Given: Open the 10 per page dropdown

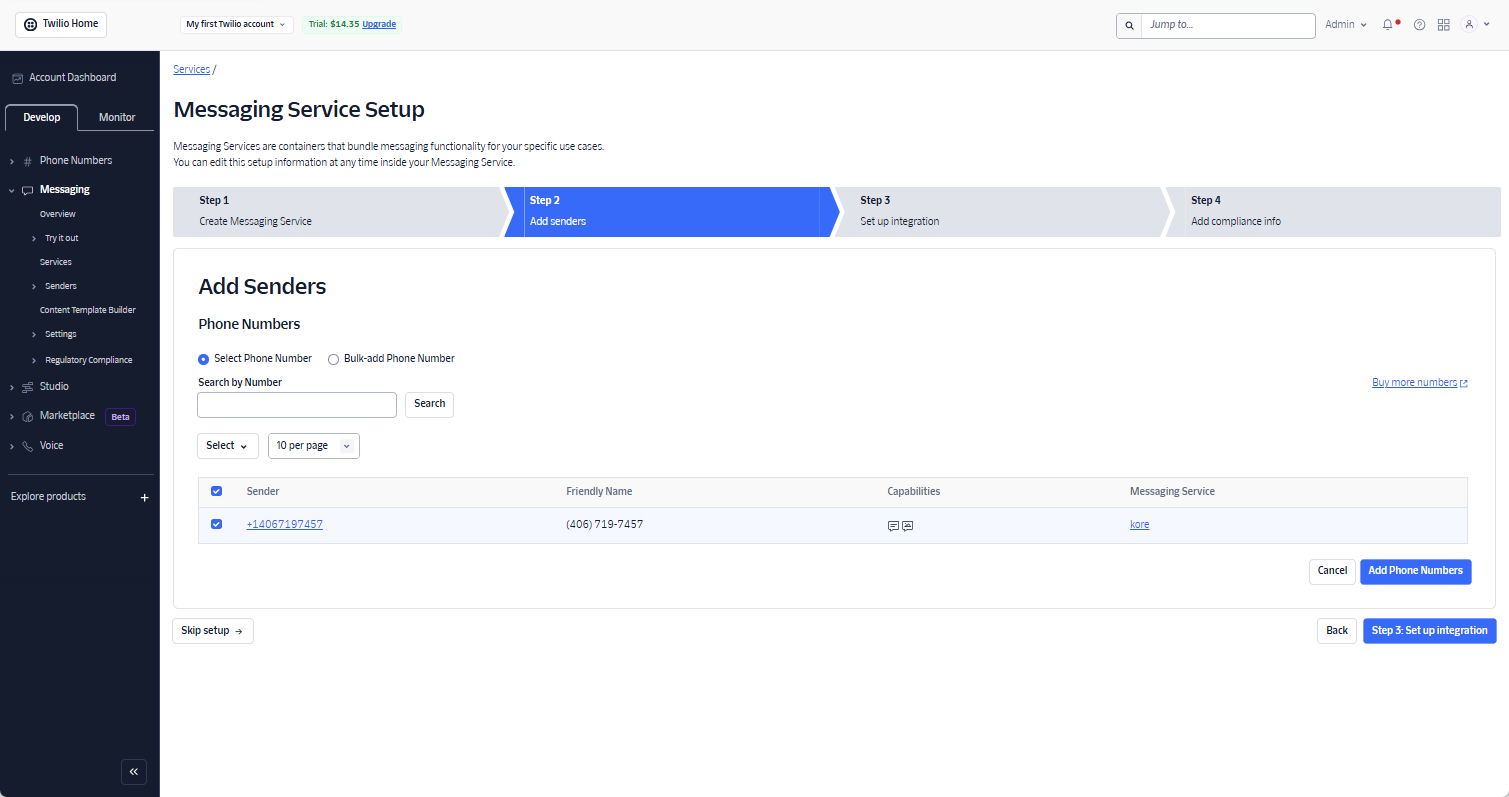Looking at the screenshot, I should pyautogui.click(x=313, y=446).
